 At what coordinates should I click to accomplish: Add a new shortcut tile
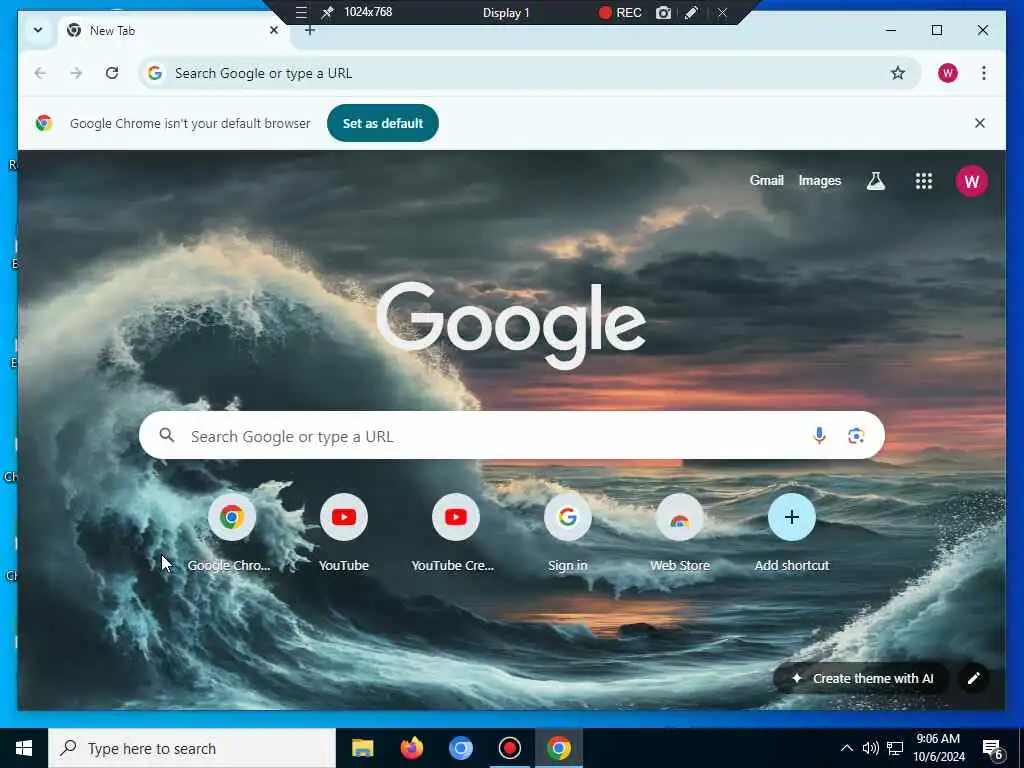[x=792, y=533]
